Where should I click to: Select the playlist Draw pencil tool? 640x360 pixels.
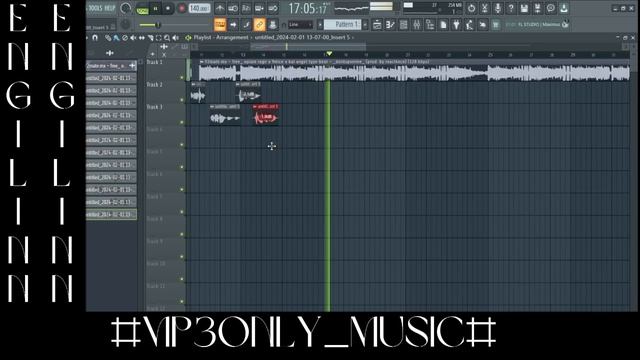pyautogui.click(x=108, y=38)
